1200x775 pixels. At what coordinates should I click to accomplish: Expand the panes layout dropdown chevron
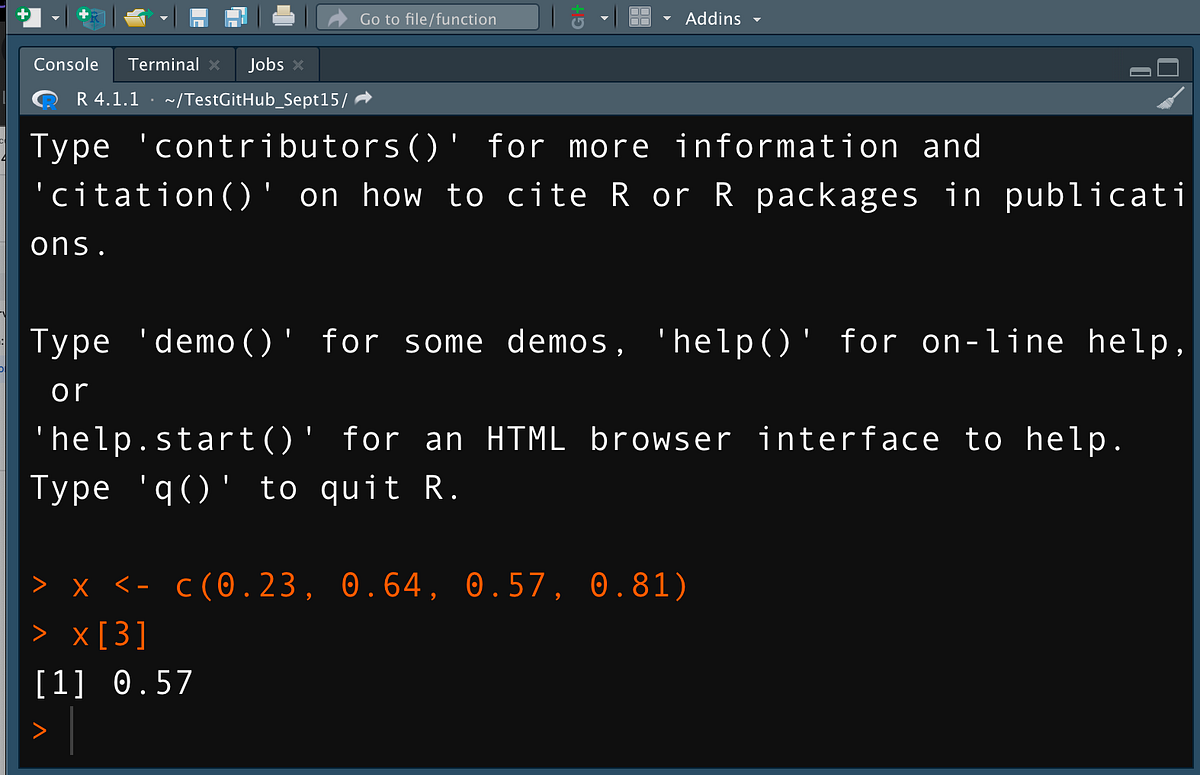(x=666, y=17)
